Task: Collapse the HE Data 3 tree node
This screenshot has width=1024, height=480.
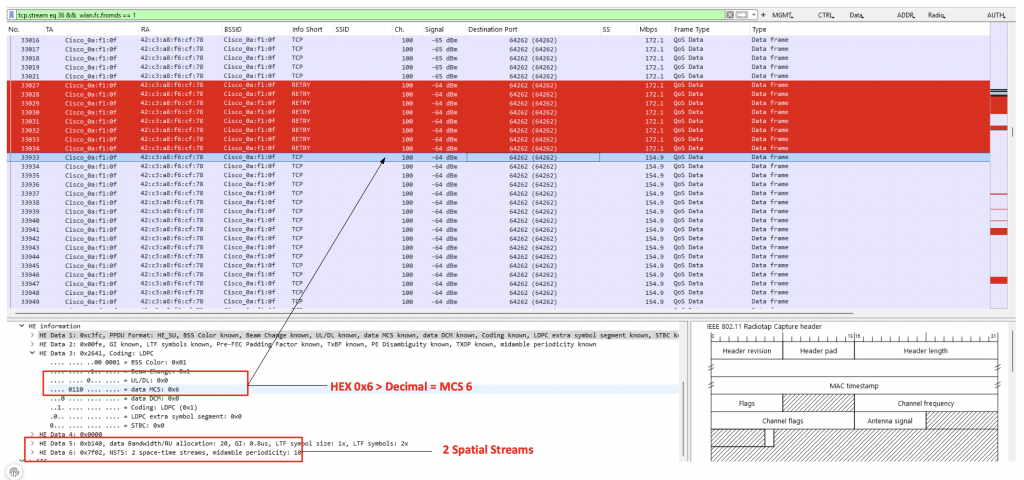Action: click(33, 352)
